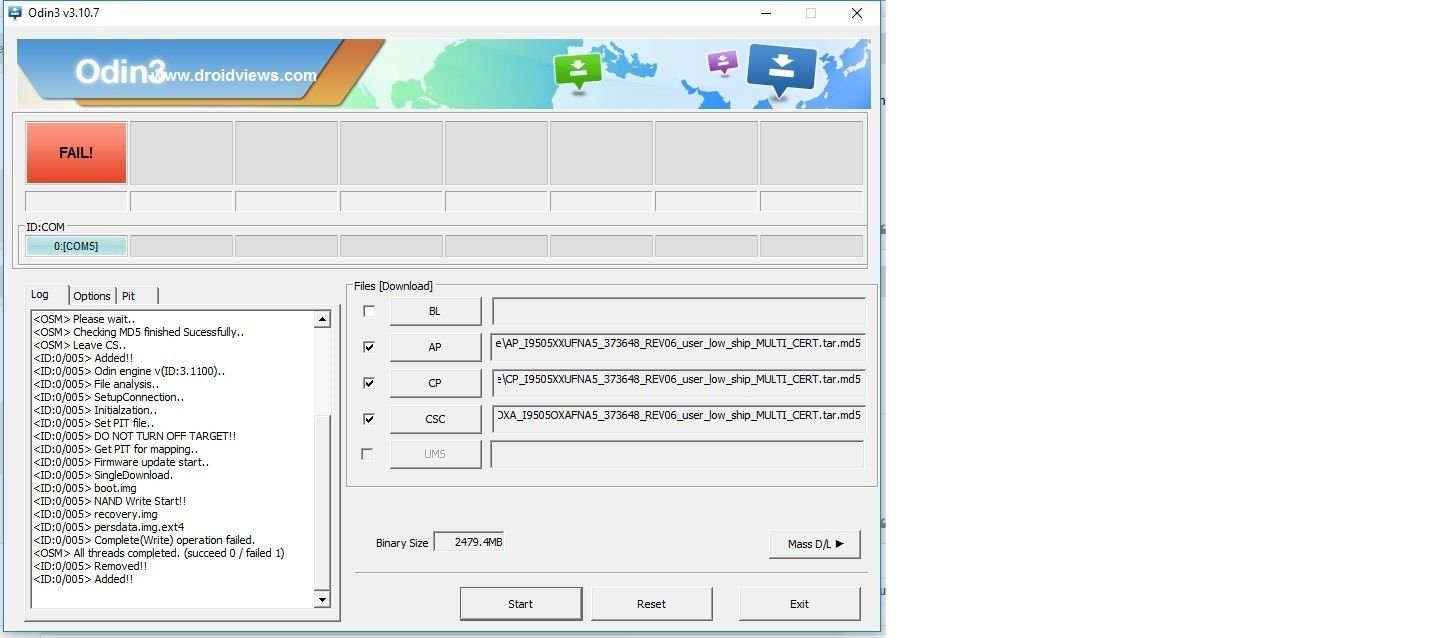Toggle the UMS checkbox
The width and height of the screenshot is (1447, 638).
(x=369, y=454)
